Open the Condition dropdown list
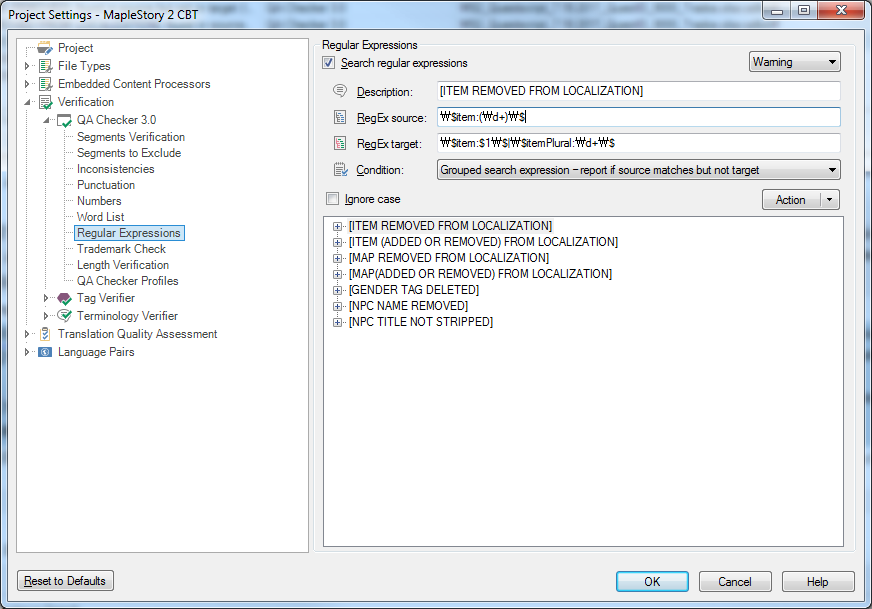 coord(638,170)
